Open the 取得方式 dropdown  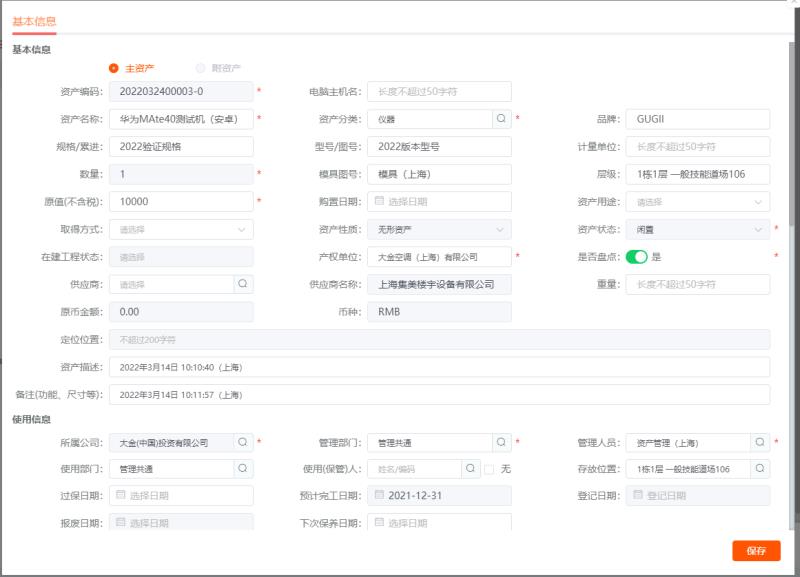181,229
